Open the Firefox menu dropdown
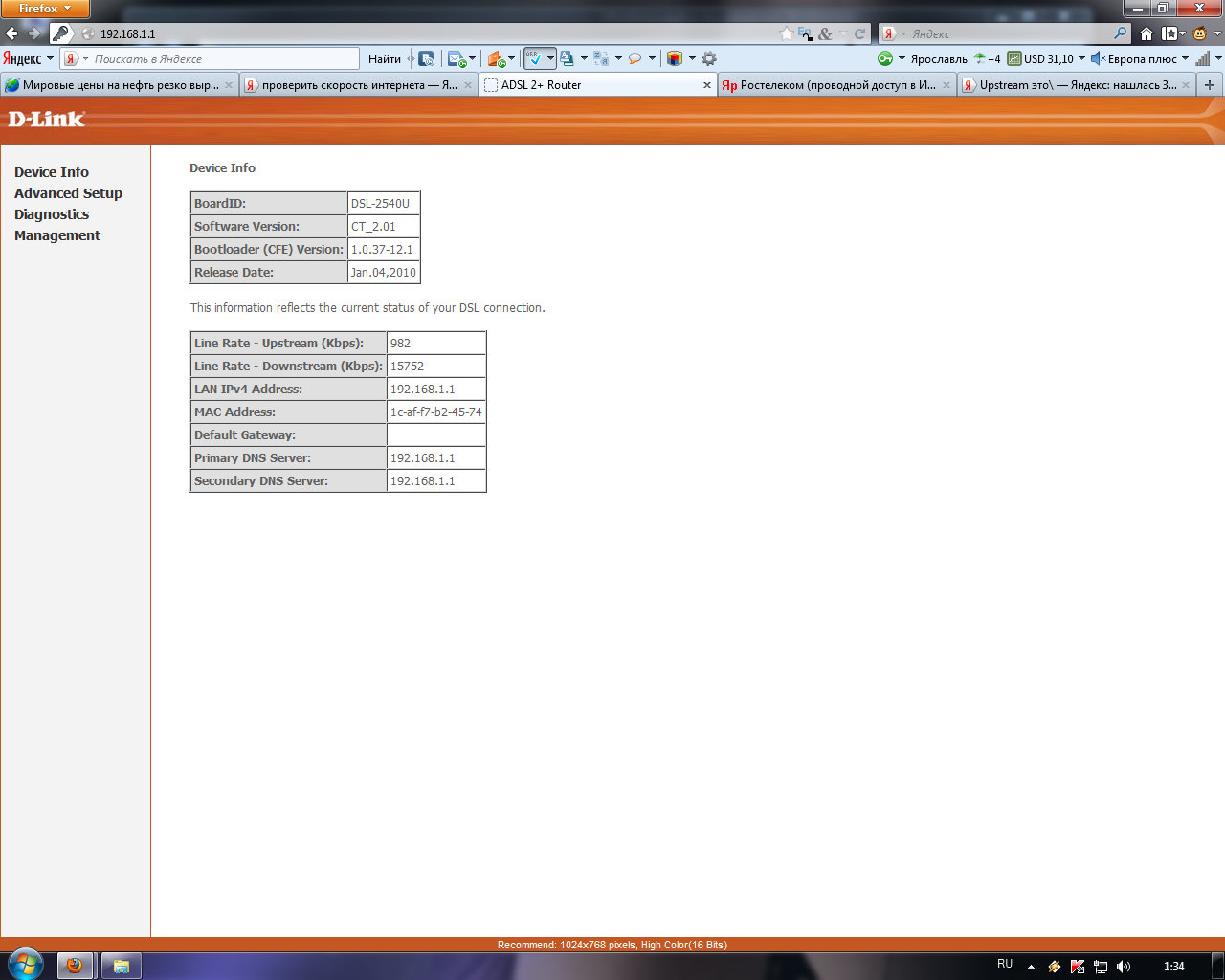Screen dimensions: 1225x980 click(x=44, y=9)
